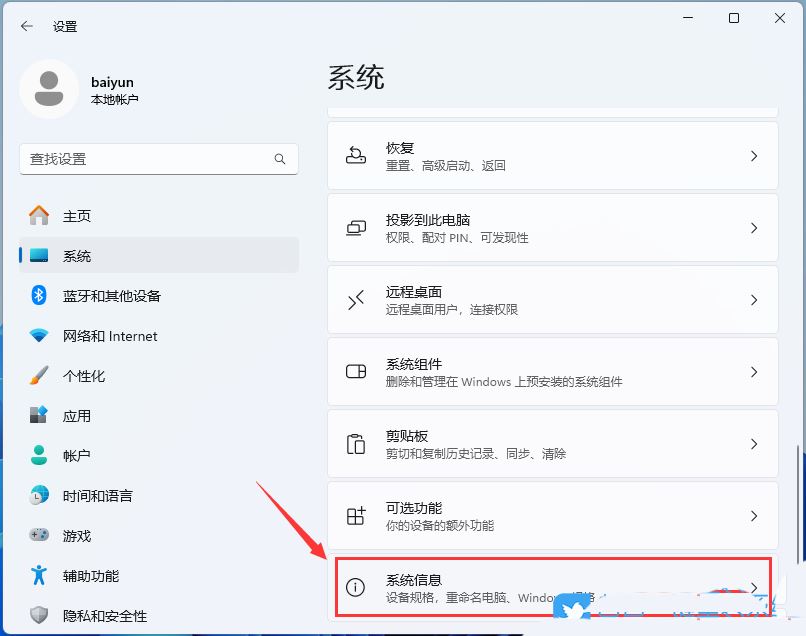The height and width of the screenshot is (636, 806).
Task: Expand the 可选功能 chevron
Action: click(755, 516)
